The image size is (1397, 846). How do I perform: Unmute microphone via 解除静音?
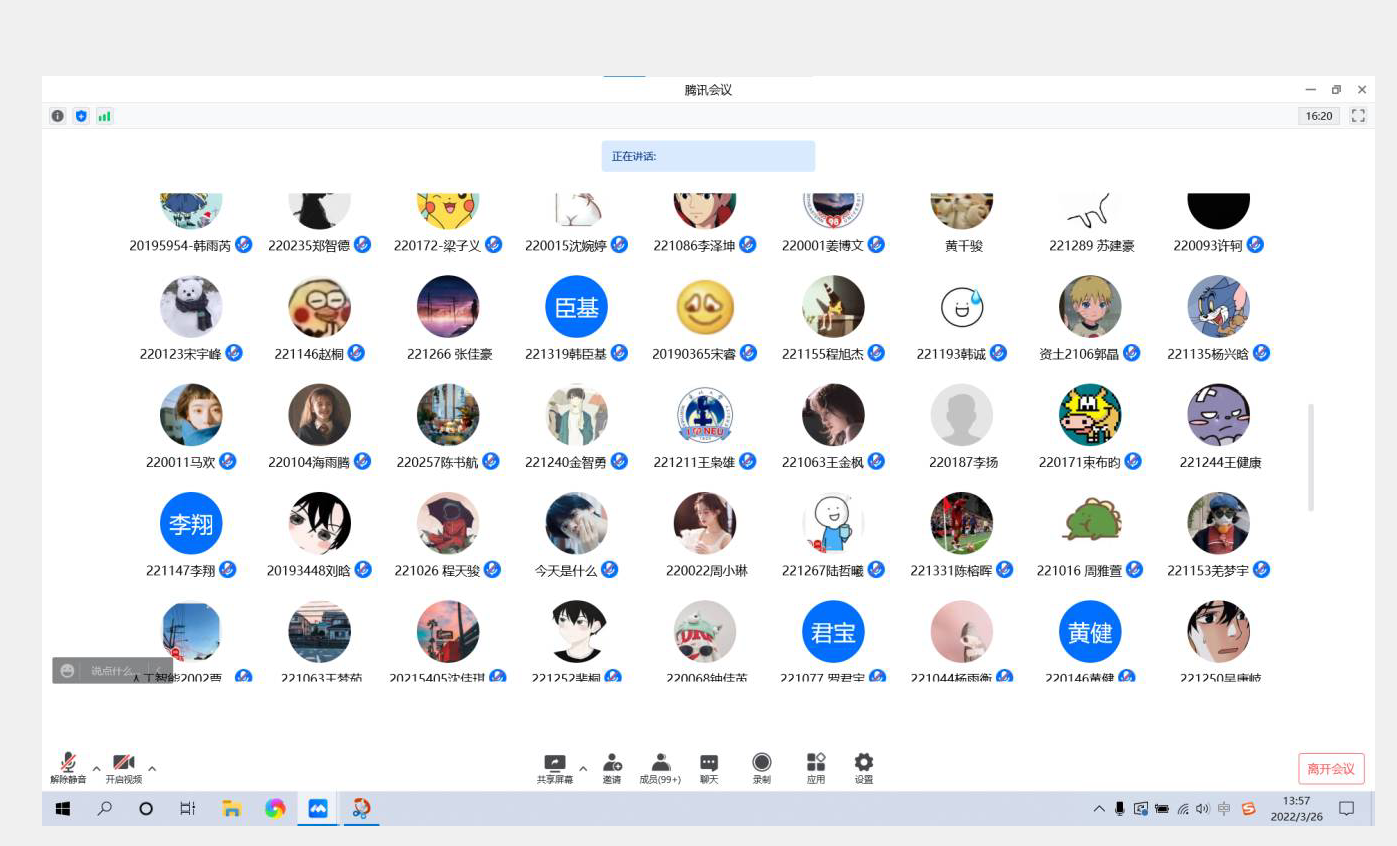coord(68,765)
